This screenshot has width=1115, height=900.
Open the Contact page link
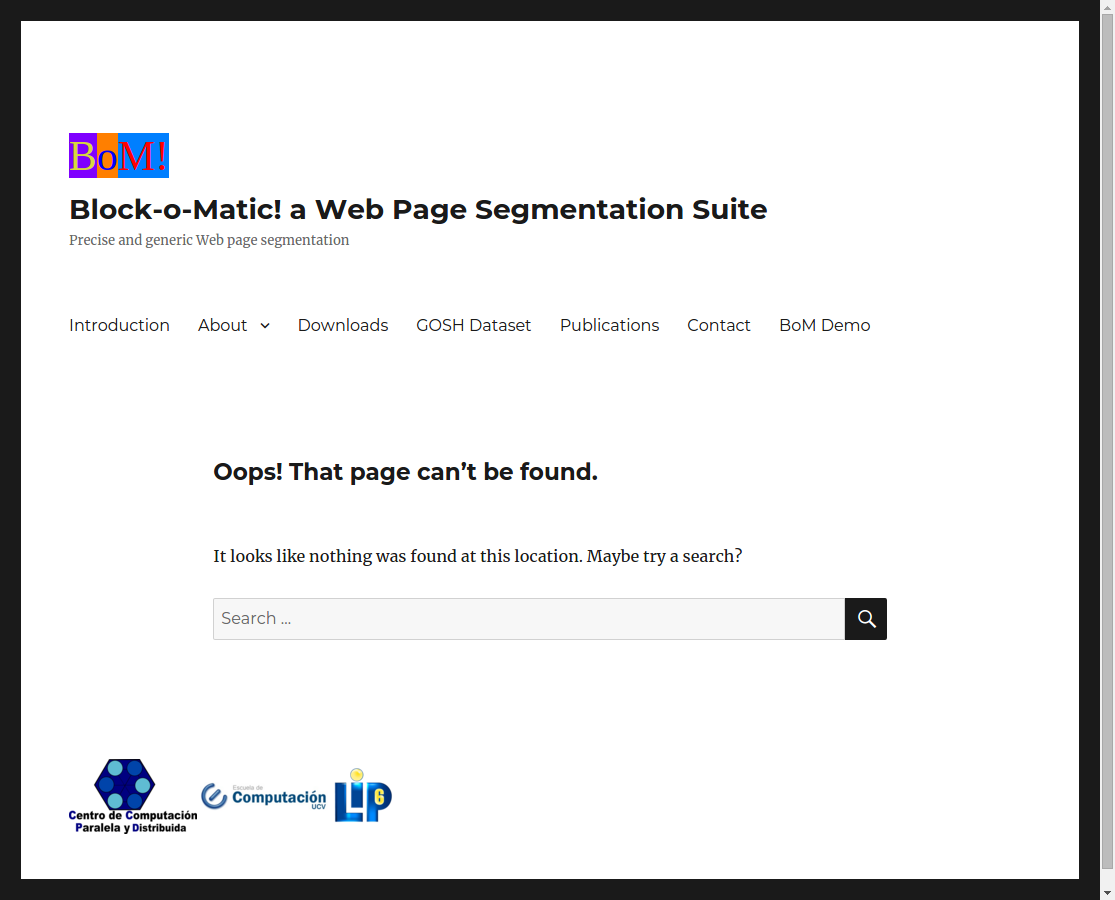pyautogui.click(x=718, y=325)
